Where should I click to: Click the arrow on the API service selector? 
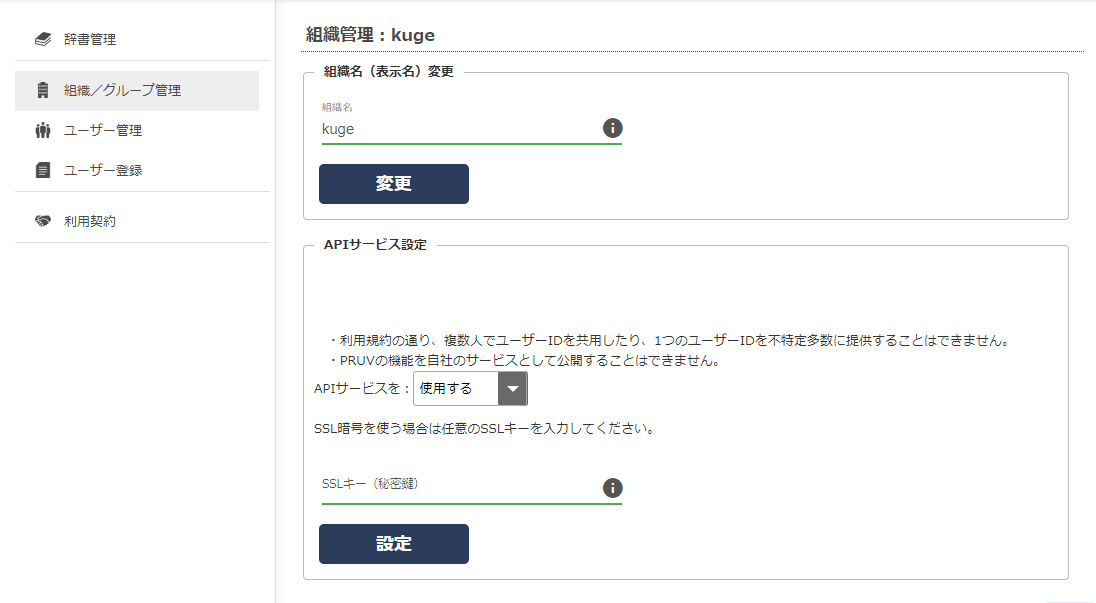[x=513, y=387]
